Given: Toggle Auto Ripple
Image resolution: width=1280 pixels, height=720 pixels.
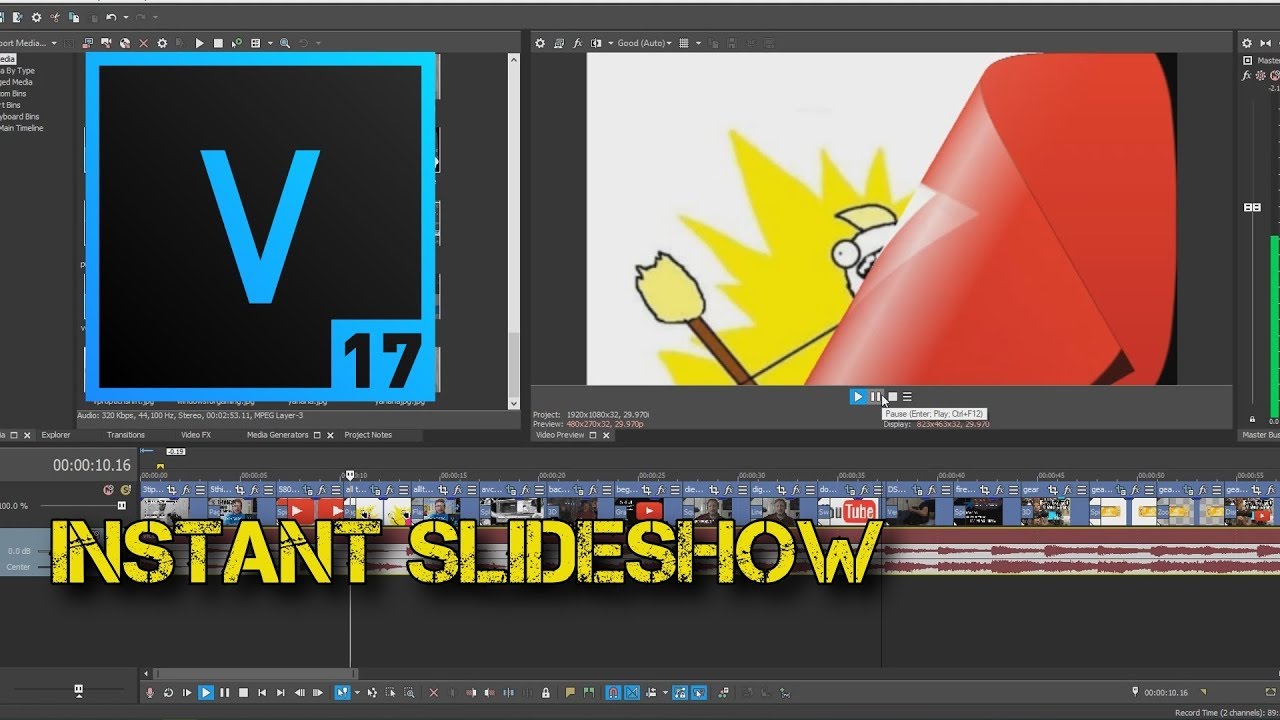Looking at the screenshot, I should click(x=652, y=692).
